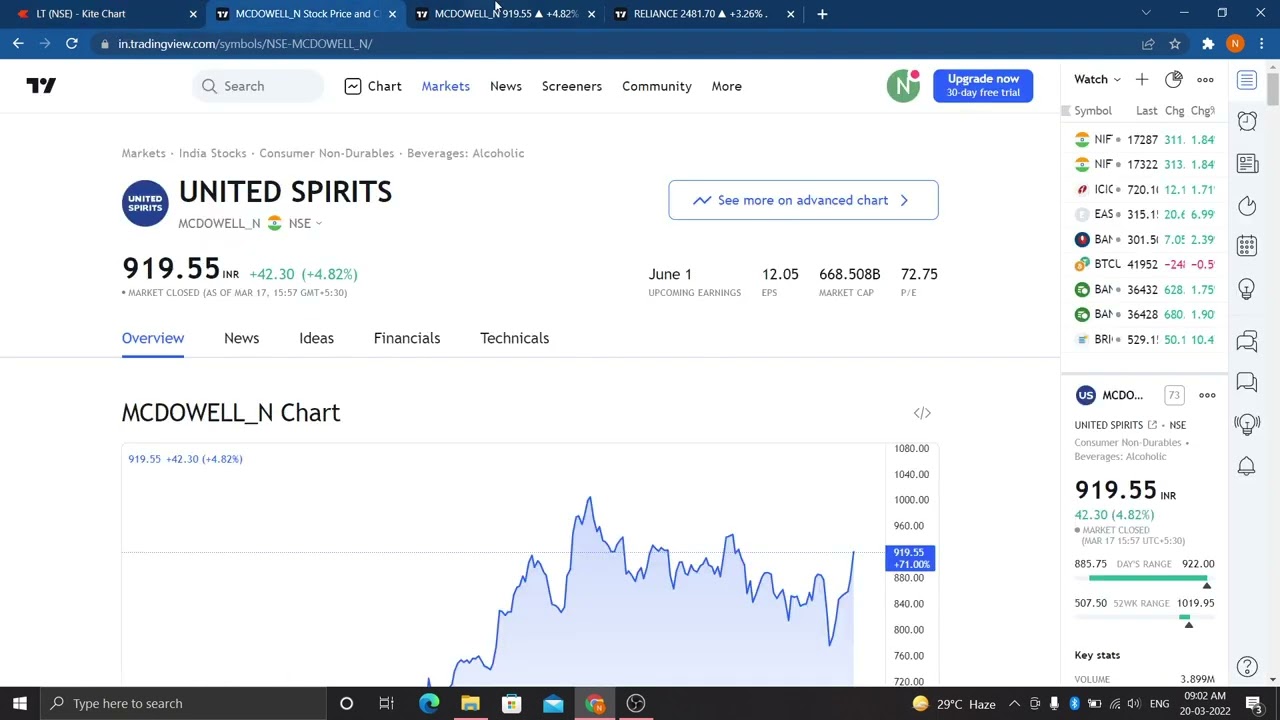Open a new browser tab
Screen dimensions: 1280x720
click(x=822, y=14)
